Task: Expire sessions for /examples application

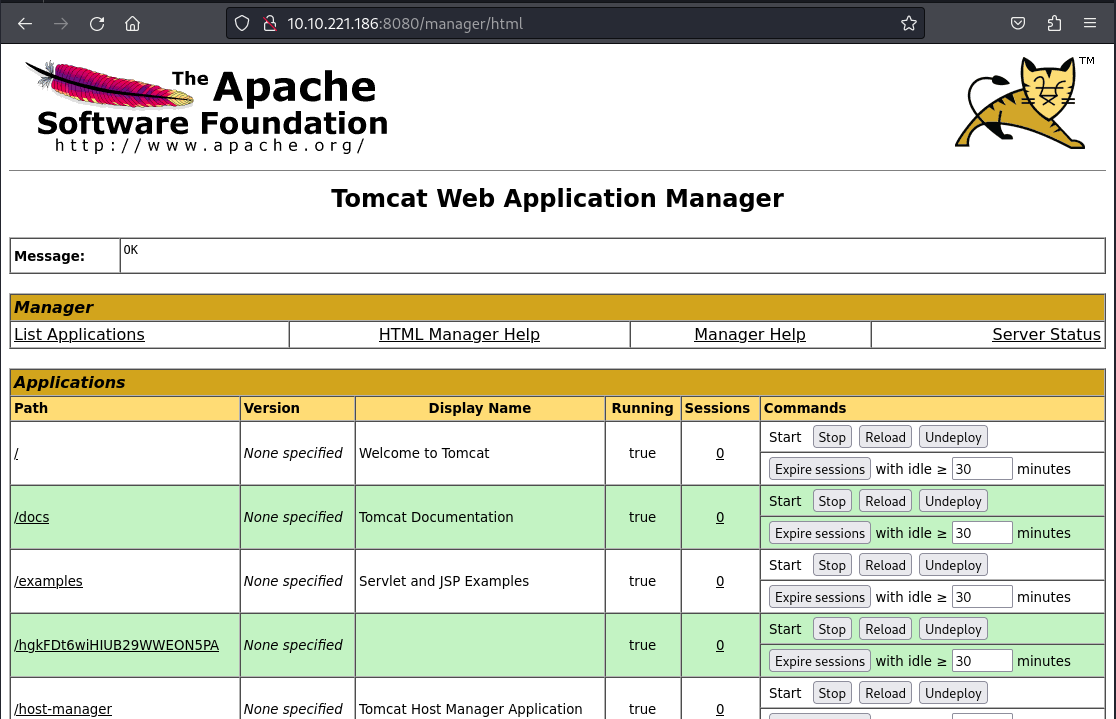Action: 820,597
